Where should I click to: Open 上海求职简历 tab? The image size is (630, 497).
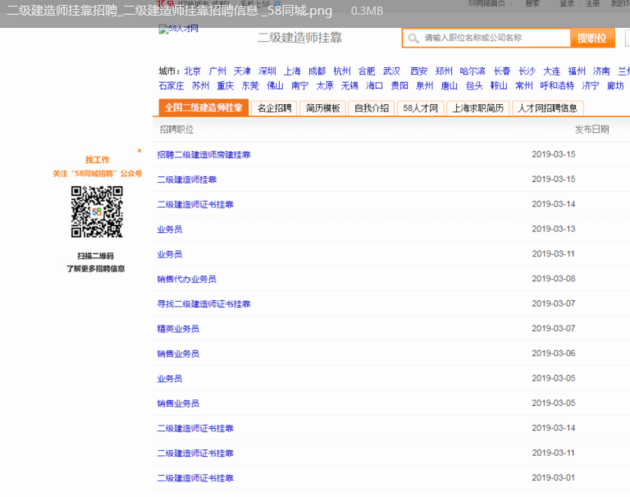(478, 108)
